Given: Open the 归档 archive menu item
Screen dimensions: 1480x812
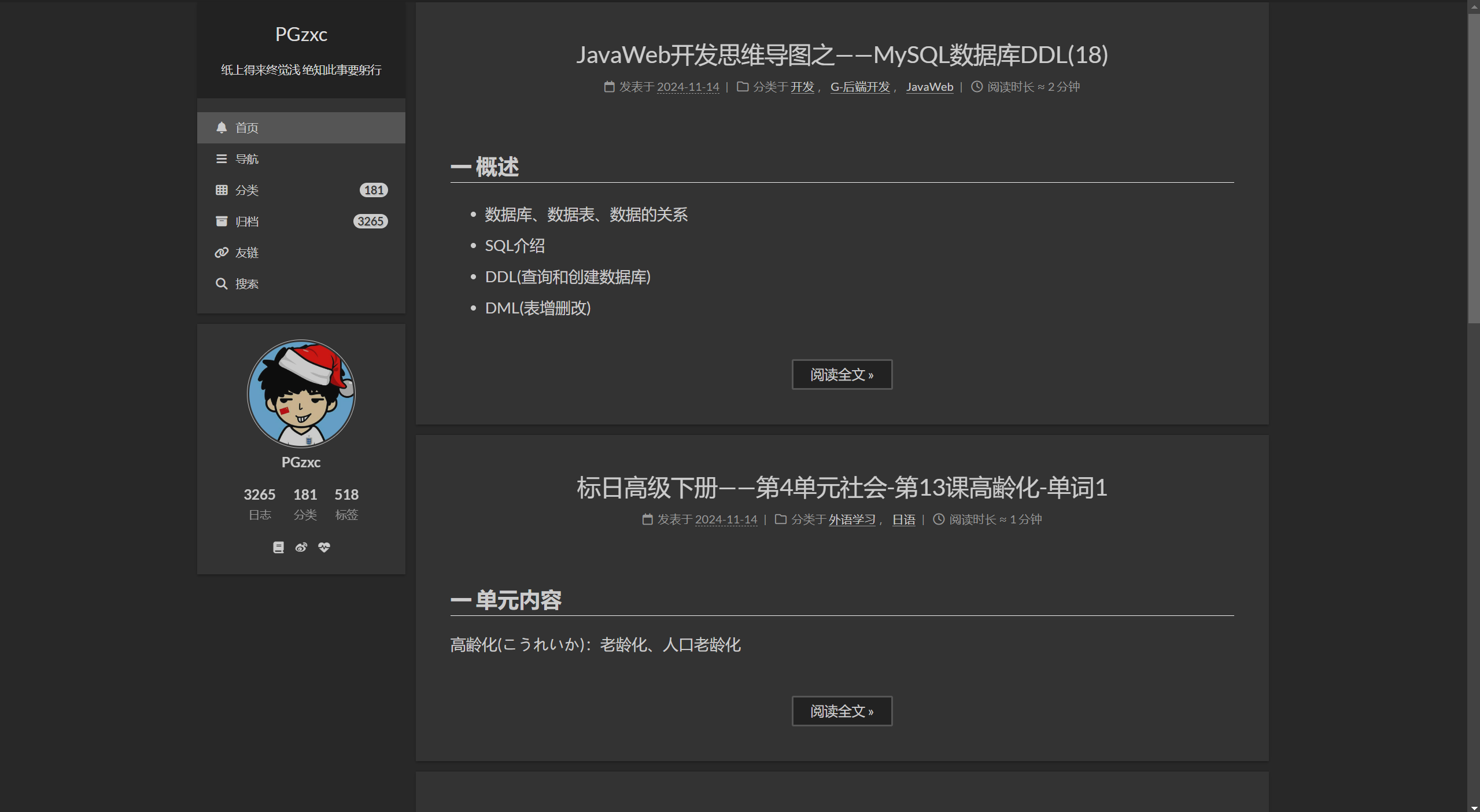Looking at the screenshot, I should pos(246,221).
